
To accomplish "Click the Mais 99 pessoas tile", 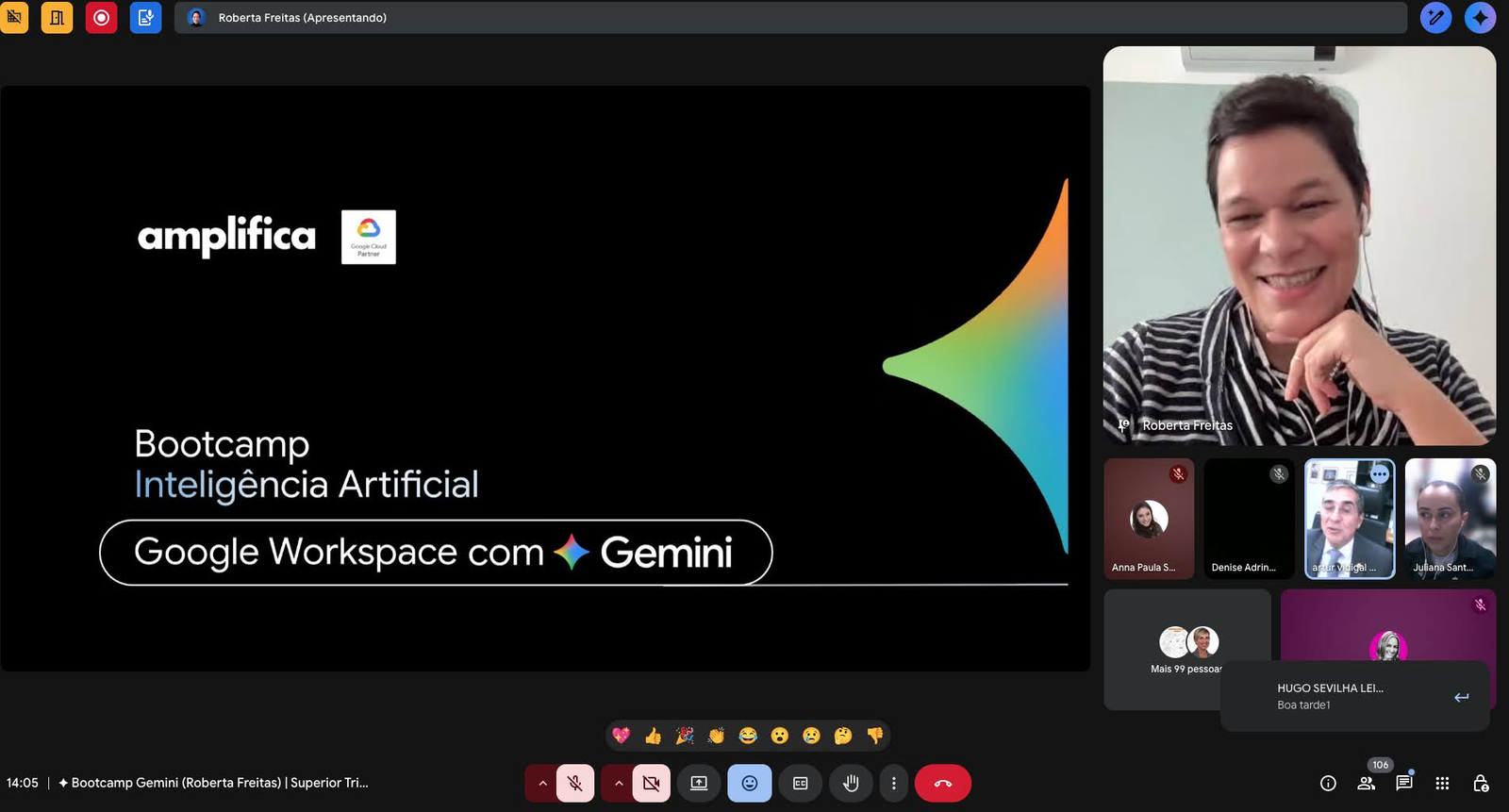I will coord(1186,651).
